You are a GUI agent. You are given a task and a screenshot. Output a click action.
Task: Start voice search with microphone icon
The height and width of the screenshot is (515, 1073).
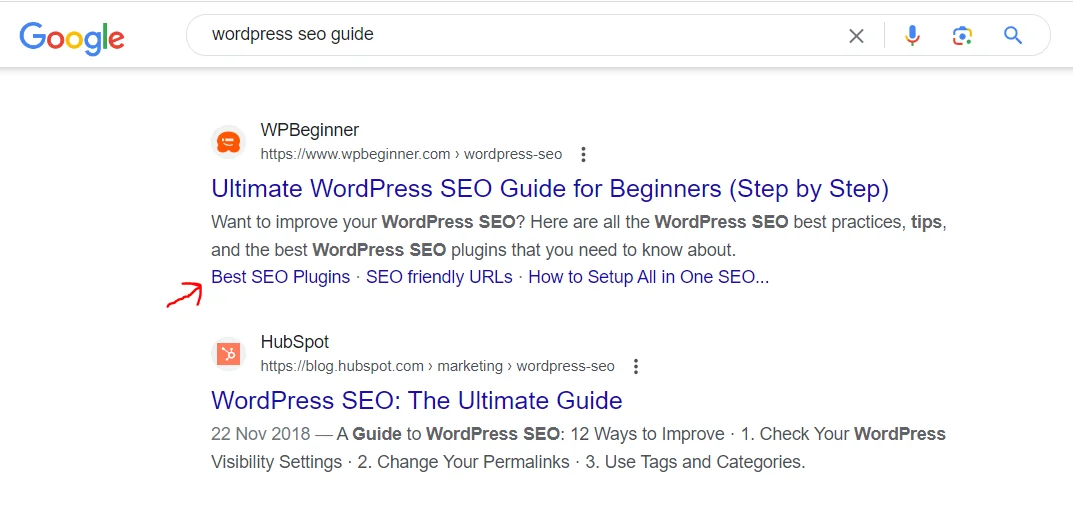(912, 36)
